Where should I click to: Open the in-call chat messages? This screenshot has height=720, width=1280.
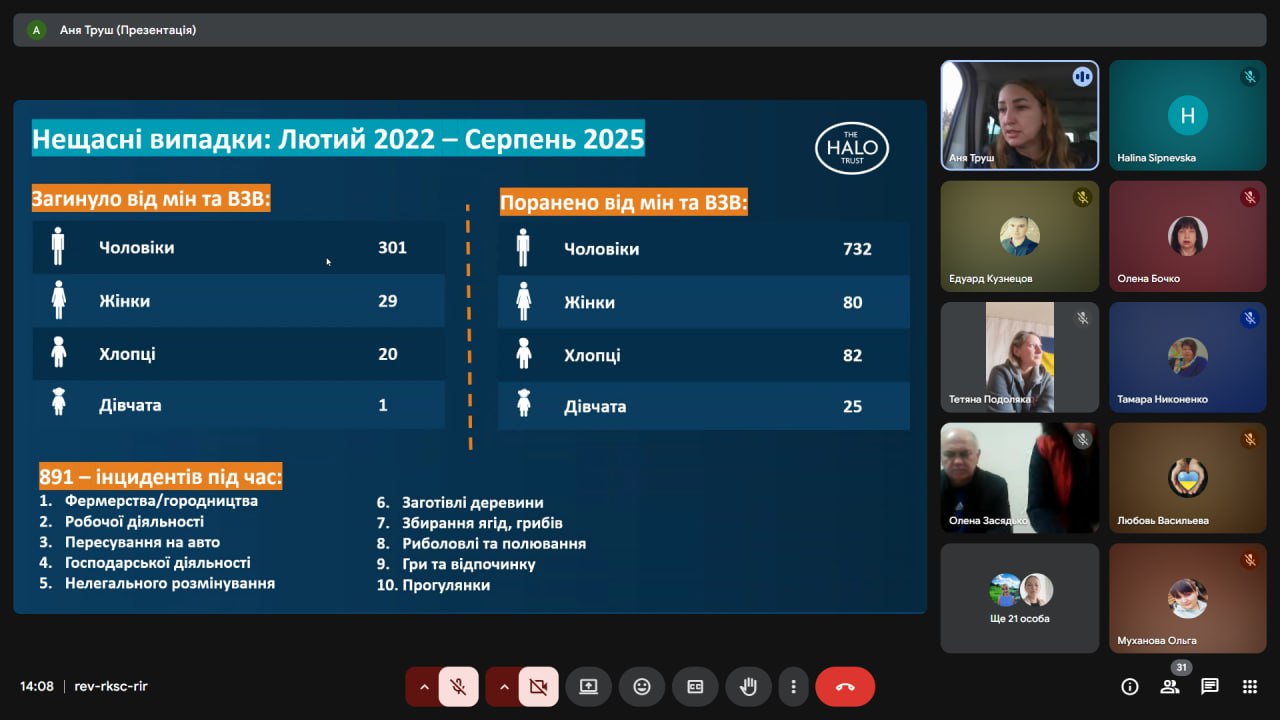[1210, 687]
